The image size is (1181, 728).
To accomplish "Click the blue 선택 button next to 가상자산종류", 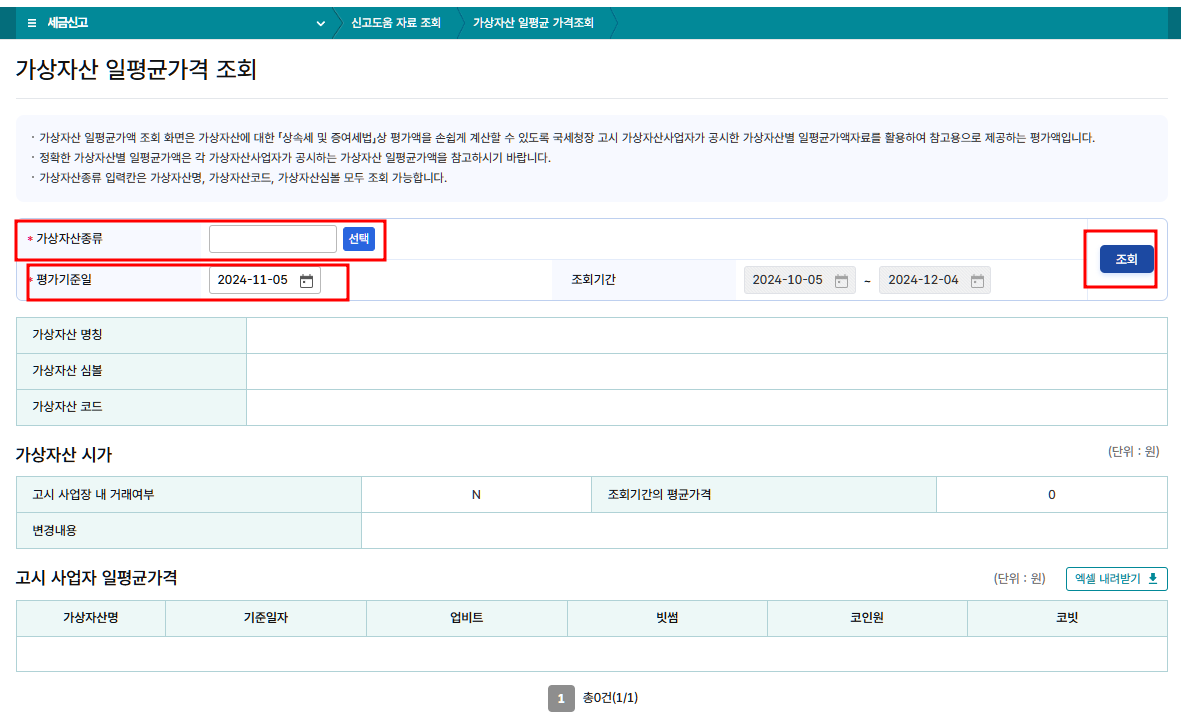I will (x=358, y=238).
